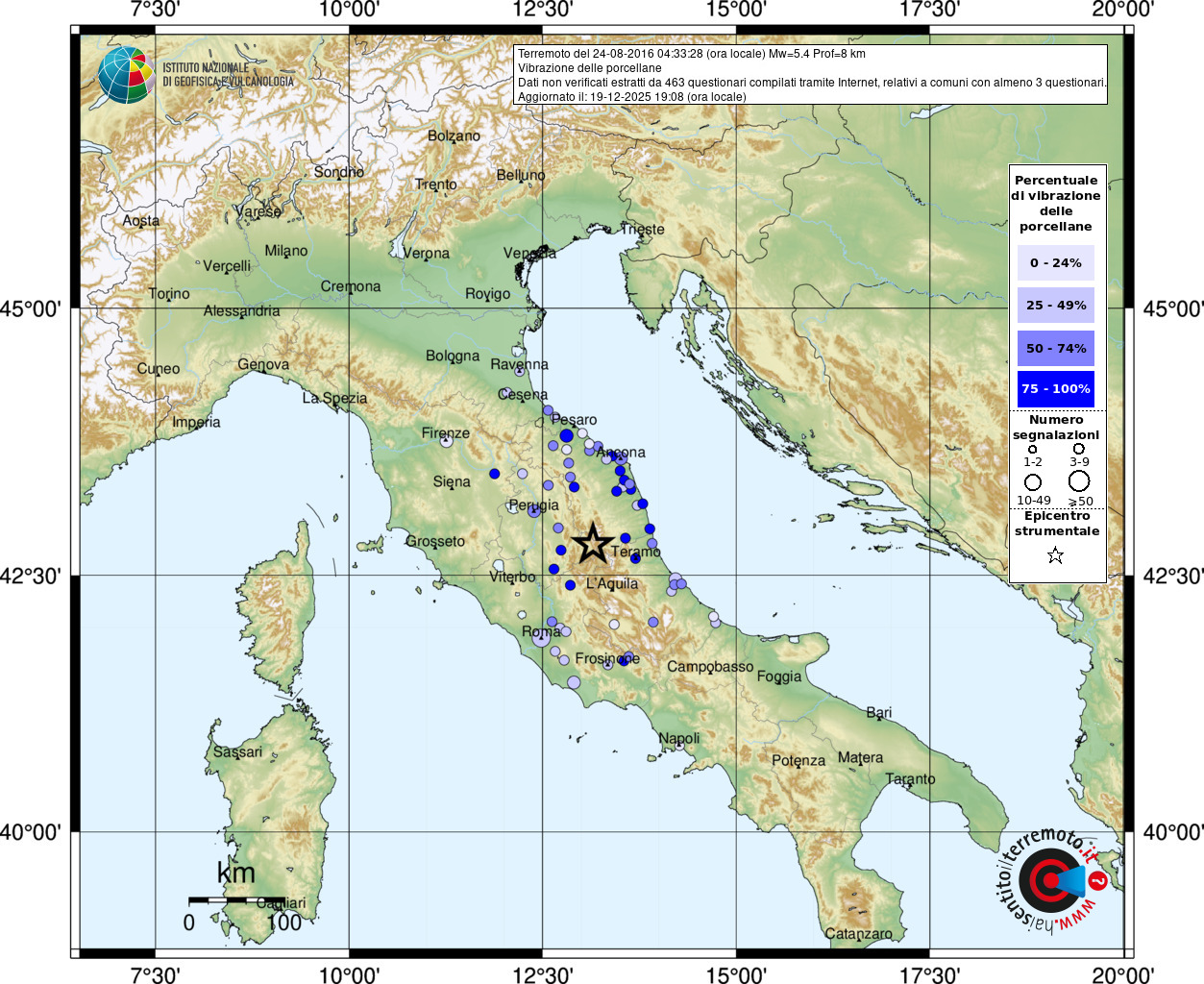Click the Foggia city label
The width and height of the screenshot is (1204, 984).
pos(779,676)
